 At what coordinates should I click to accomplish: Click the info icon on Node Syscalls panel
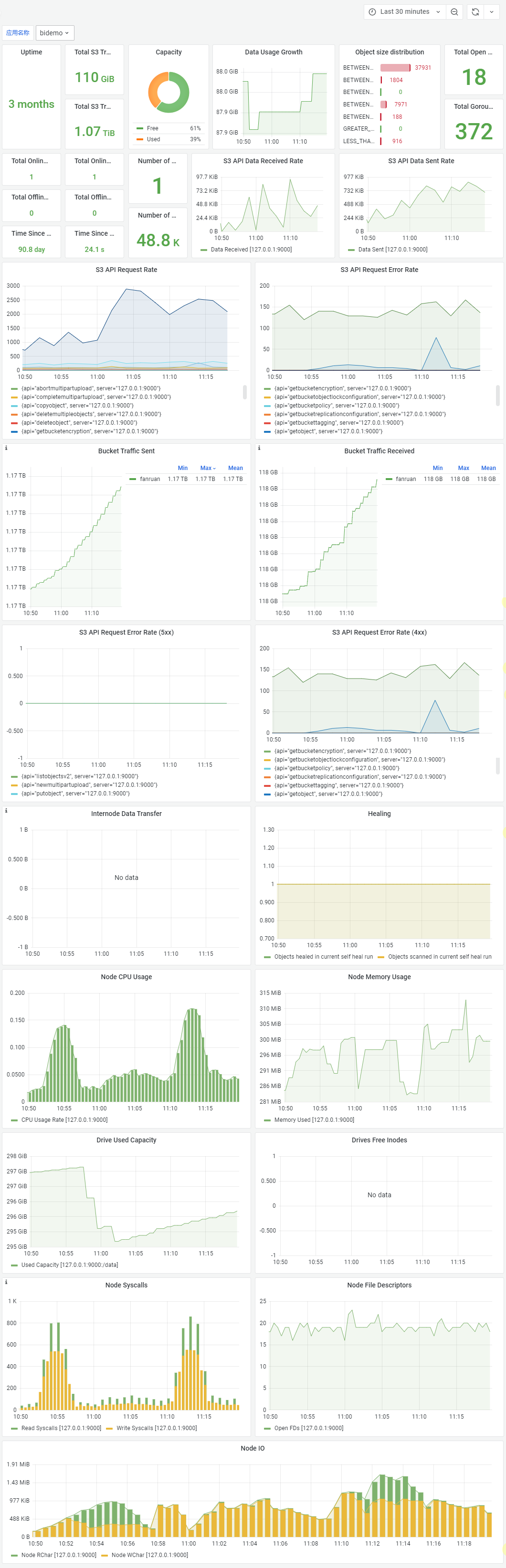(x=6, y=1282)
